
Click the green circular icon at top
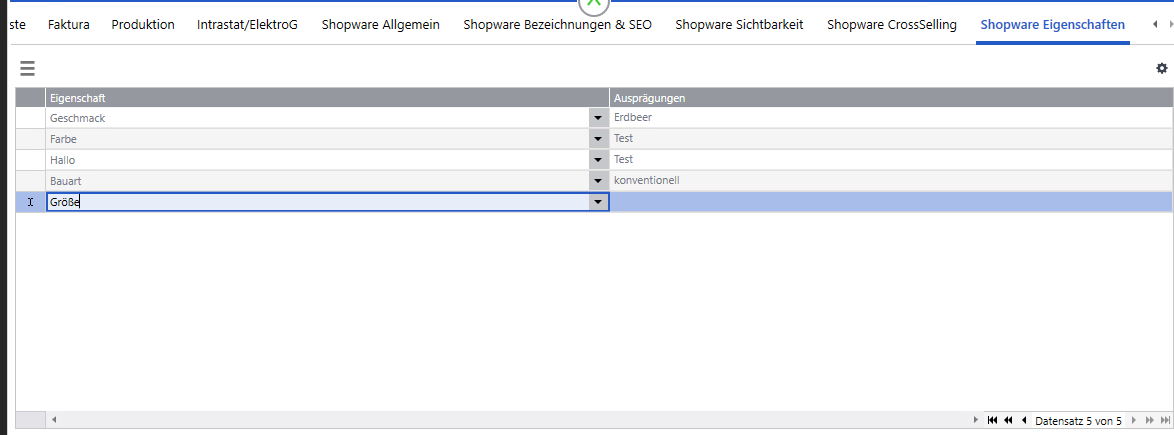tap(594, 4)
